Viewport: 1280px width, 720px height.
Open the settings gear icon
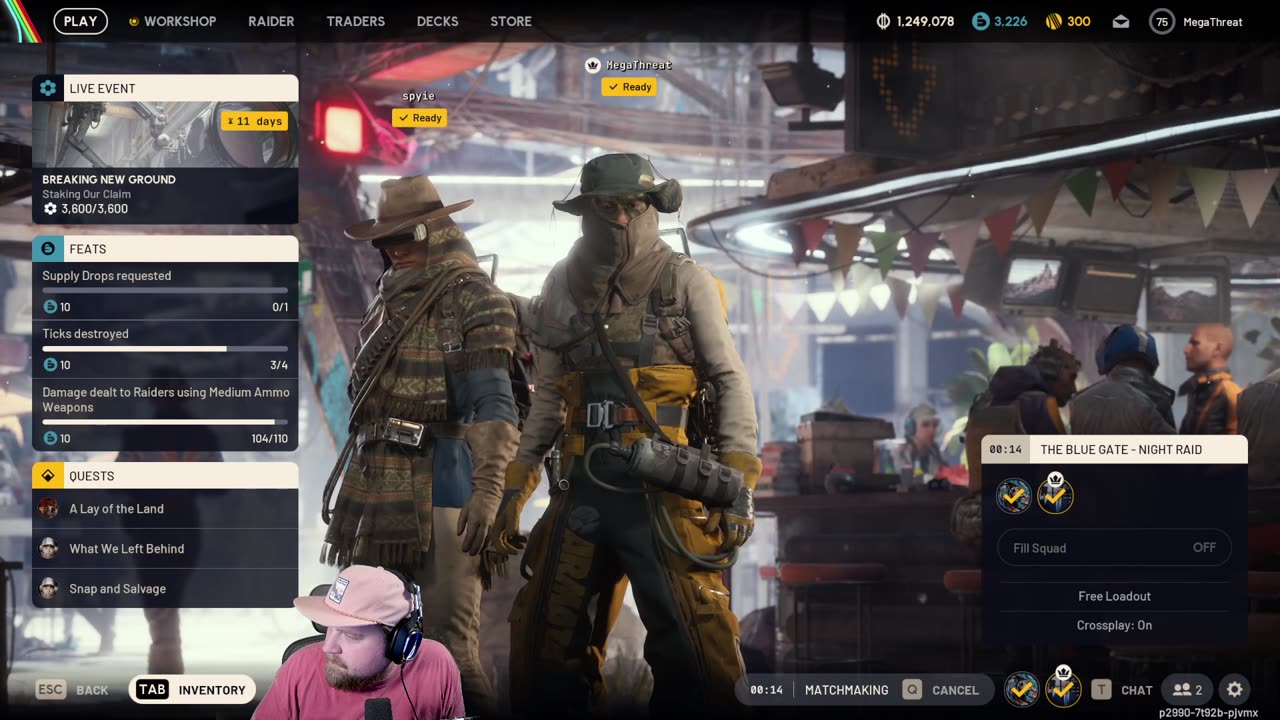[1235, 689]
